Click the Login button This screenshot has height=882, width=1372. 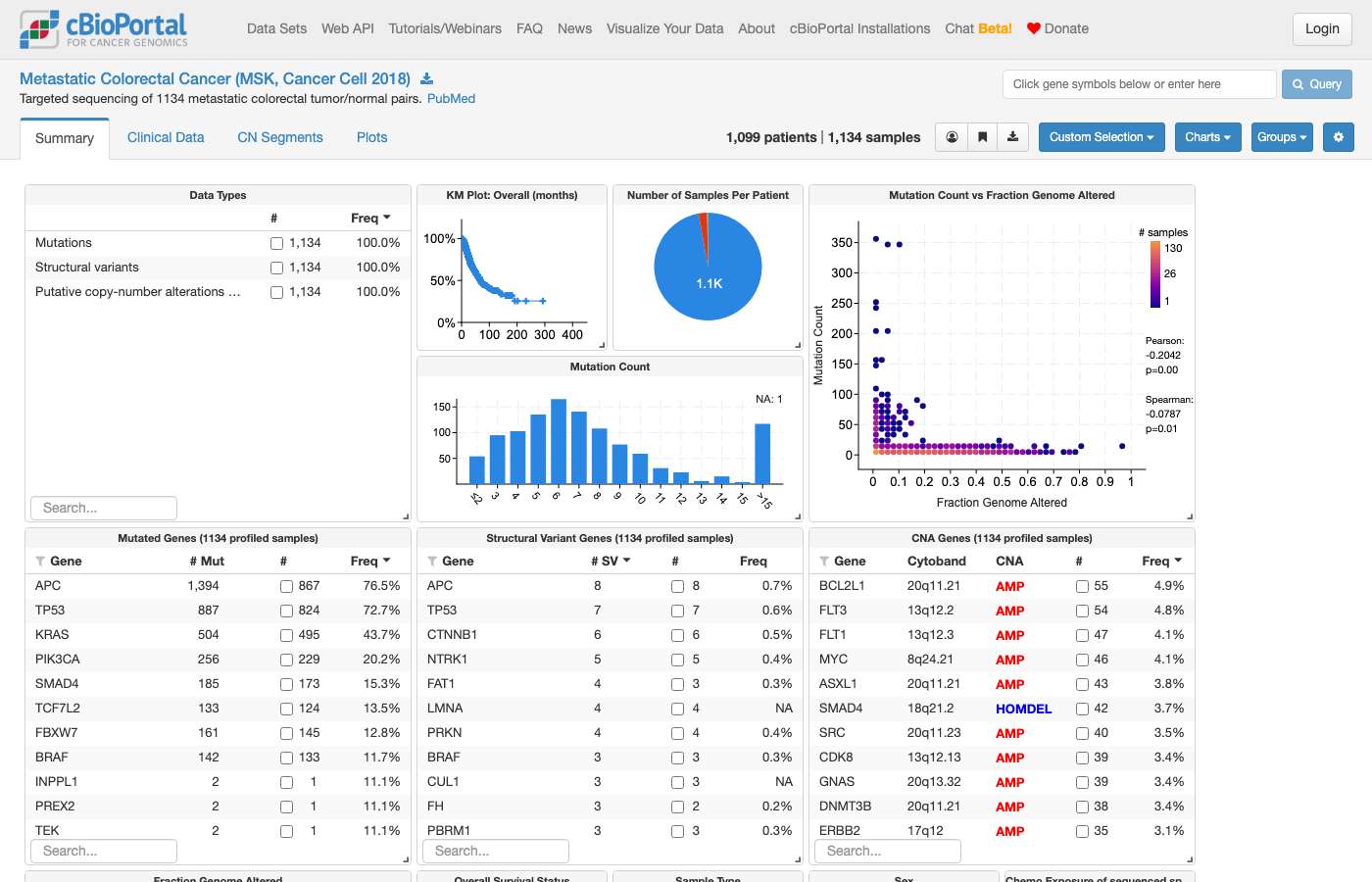(x=1322, y=28)
